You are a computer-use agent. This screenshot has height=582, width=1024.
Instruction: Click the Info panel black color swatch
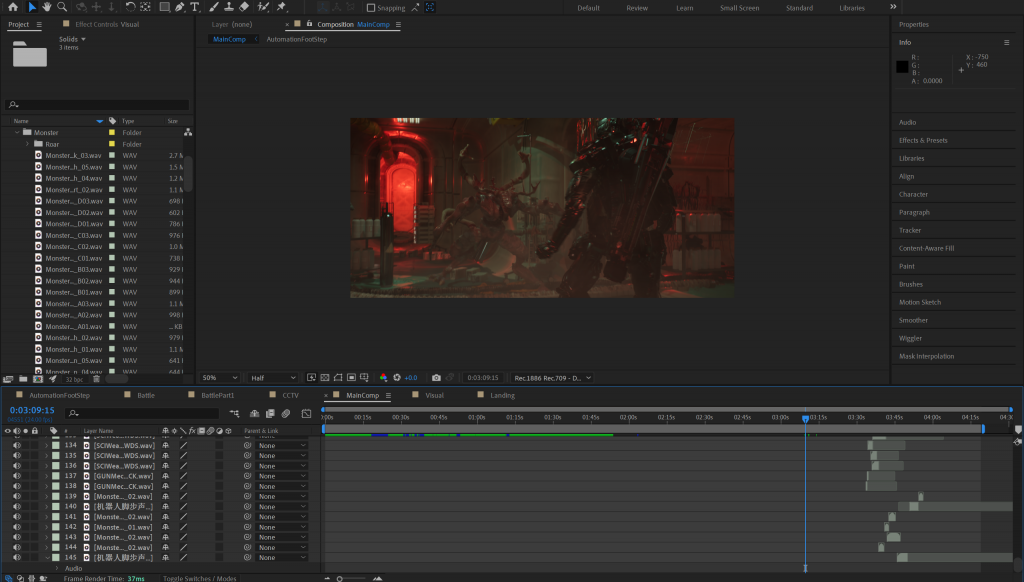tap(902, 67)
